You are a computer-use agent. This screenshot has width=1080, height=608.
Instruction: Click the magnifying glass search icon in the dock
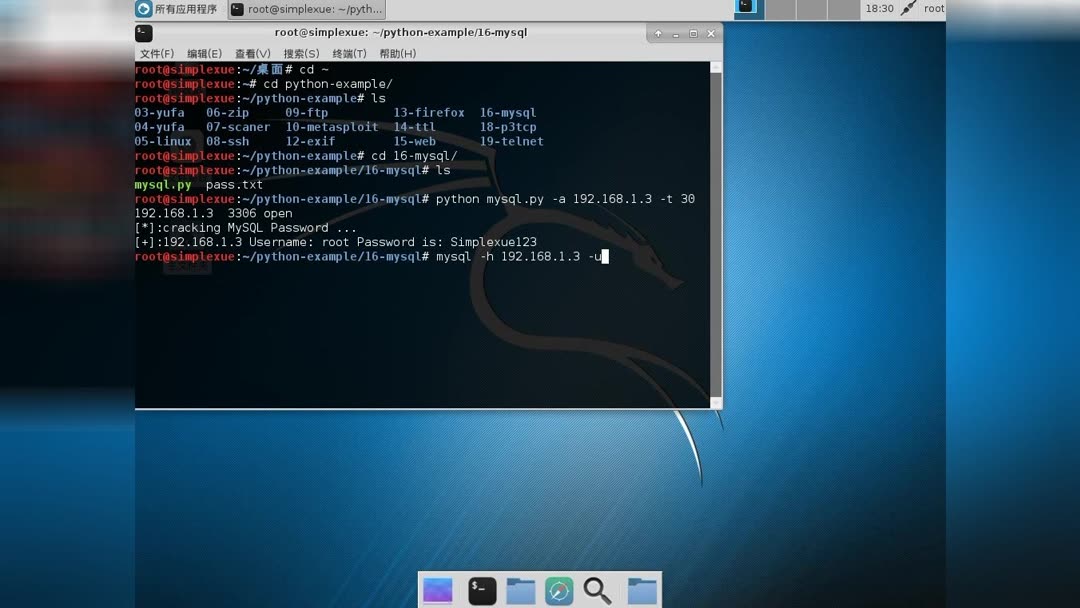click(597, 590)
